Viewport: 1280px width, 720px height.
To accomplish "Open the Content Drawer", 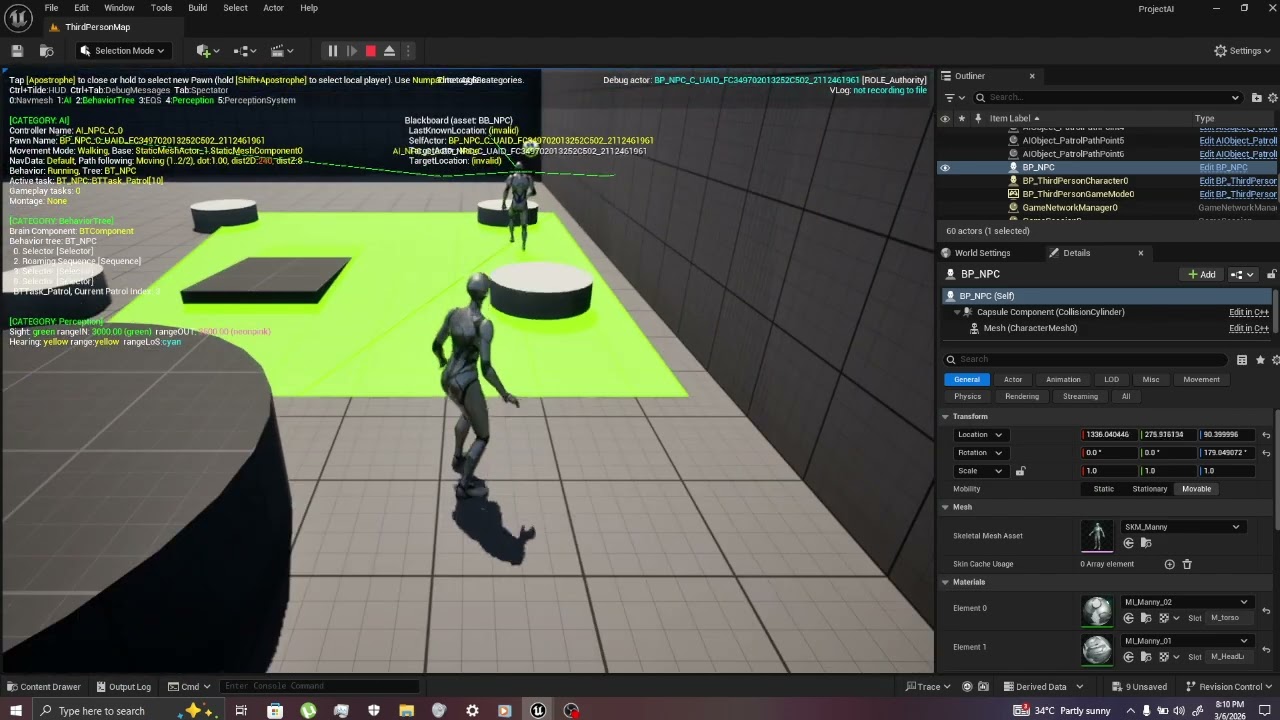I will tap(43, 687).
